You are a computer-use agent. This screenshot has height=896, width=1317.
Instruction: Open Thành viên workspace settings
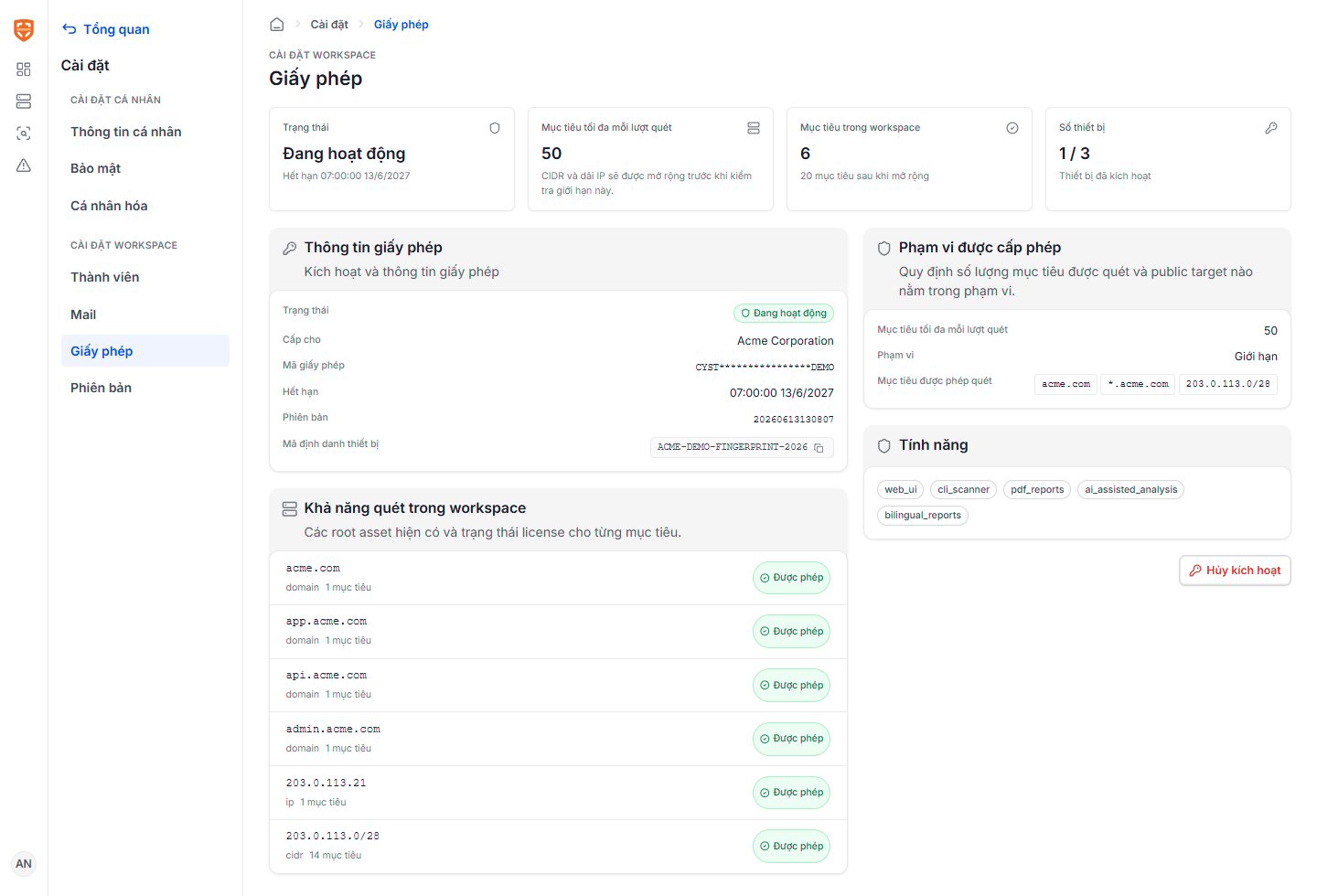tap(145, 277)
